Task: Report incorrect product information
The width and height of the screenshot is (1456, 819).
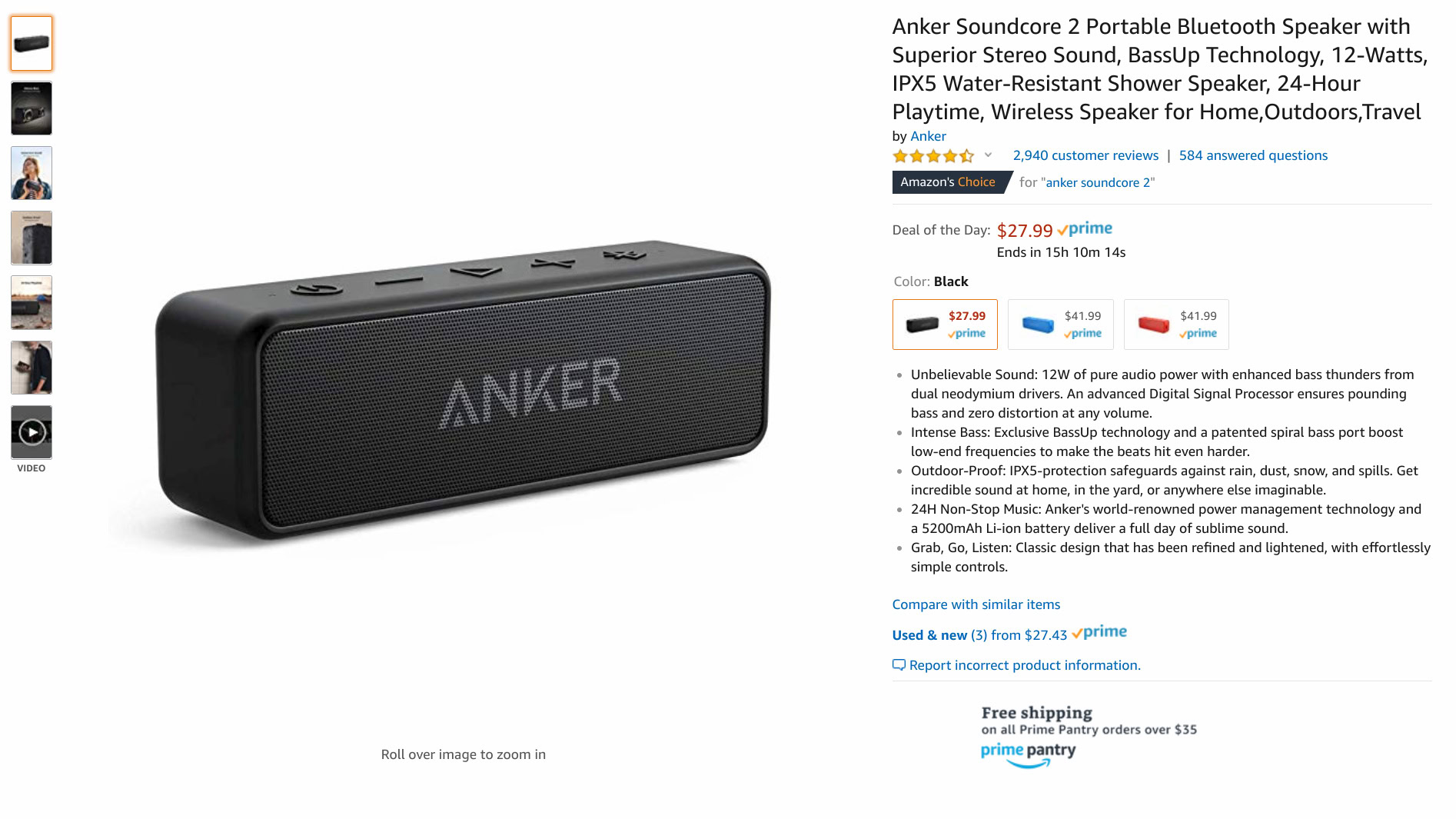Action: click(x=1016, y=665)
